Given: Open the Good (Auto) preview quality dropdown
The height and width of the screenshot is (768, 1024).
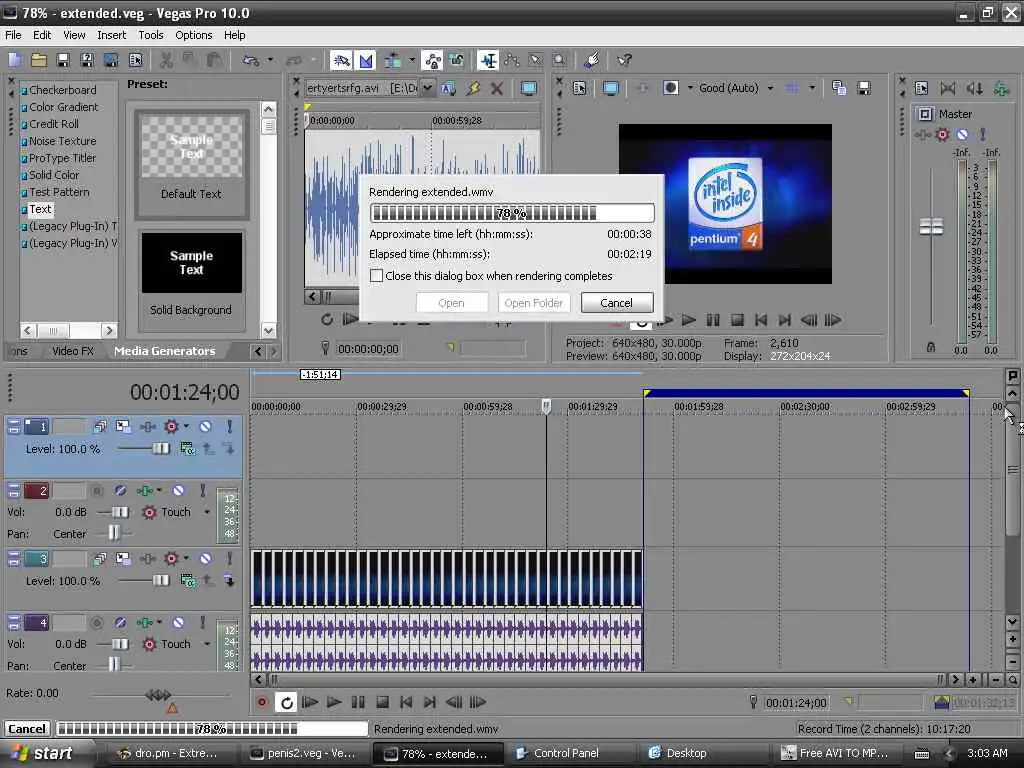Looking at the screenshot, I should coord(771,88).
